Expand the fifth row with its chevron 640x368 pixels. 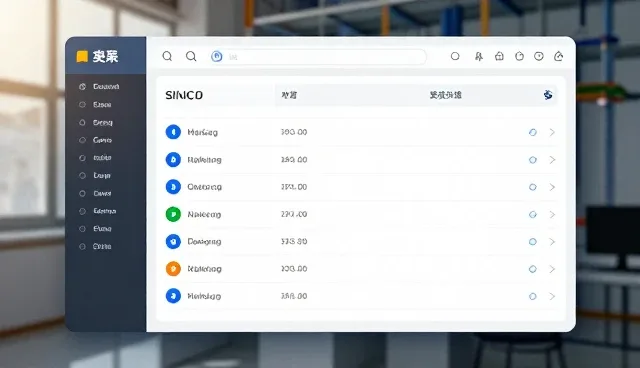tap(552, 242)
